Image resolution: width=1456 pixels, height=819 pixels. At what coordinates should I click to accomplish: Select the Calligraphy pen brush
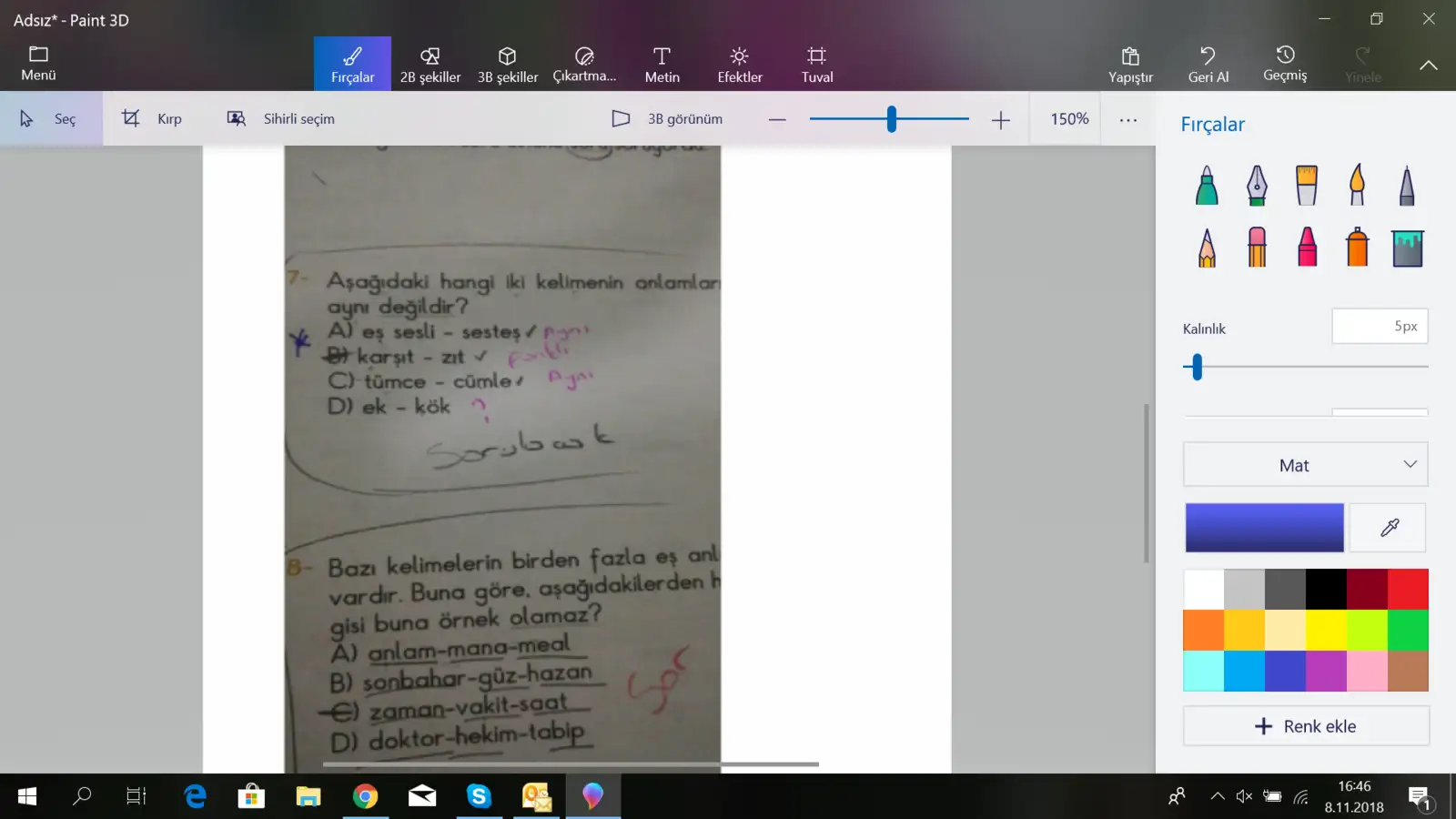(x=1257, y=186)
